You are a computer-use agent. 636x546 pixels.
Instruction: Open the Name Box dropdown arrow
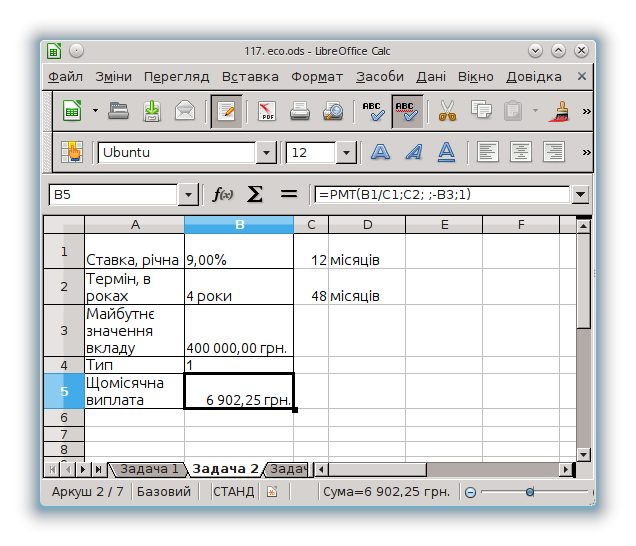click(188, 195)
